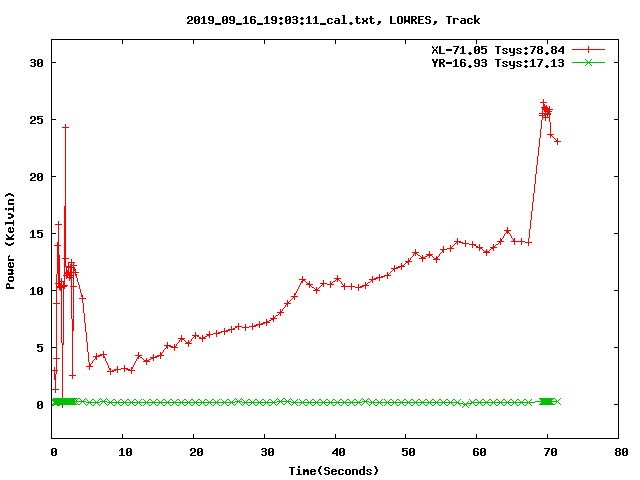
Task: Click the x-axis tick label "70"
Action: pyautogui.click(x=550, y=452)
